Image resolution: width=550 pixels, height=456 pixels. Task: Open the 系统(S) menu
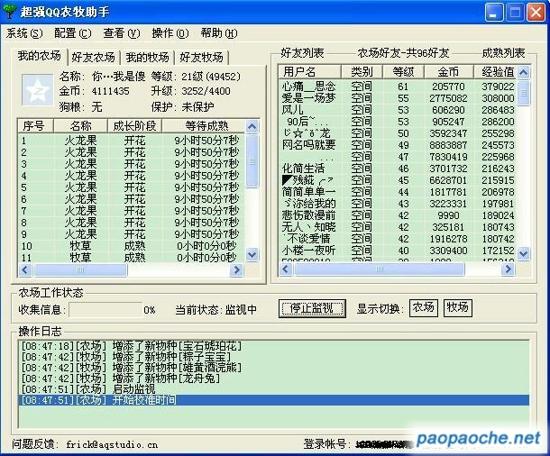pyautogui.click(x=24, y=33)
